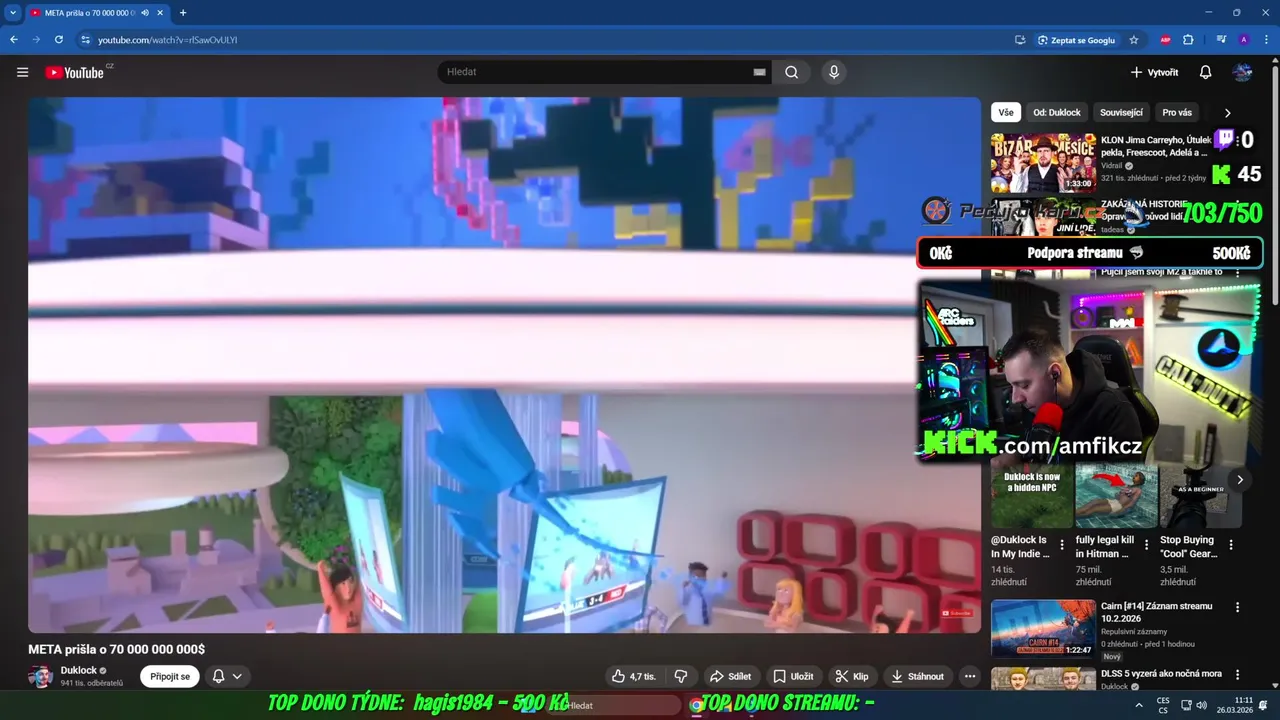Close the META přišla browser tab
Image resolution: width=1280 pixels, height=720 pixels.
click(160, 13)
